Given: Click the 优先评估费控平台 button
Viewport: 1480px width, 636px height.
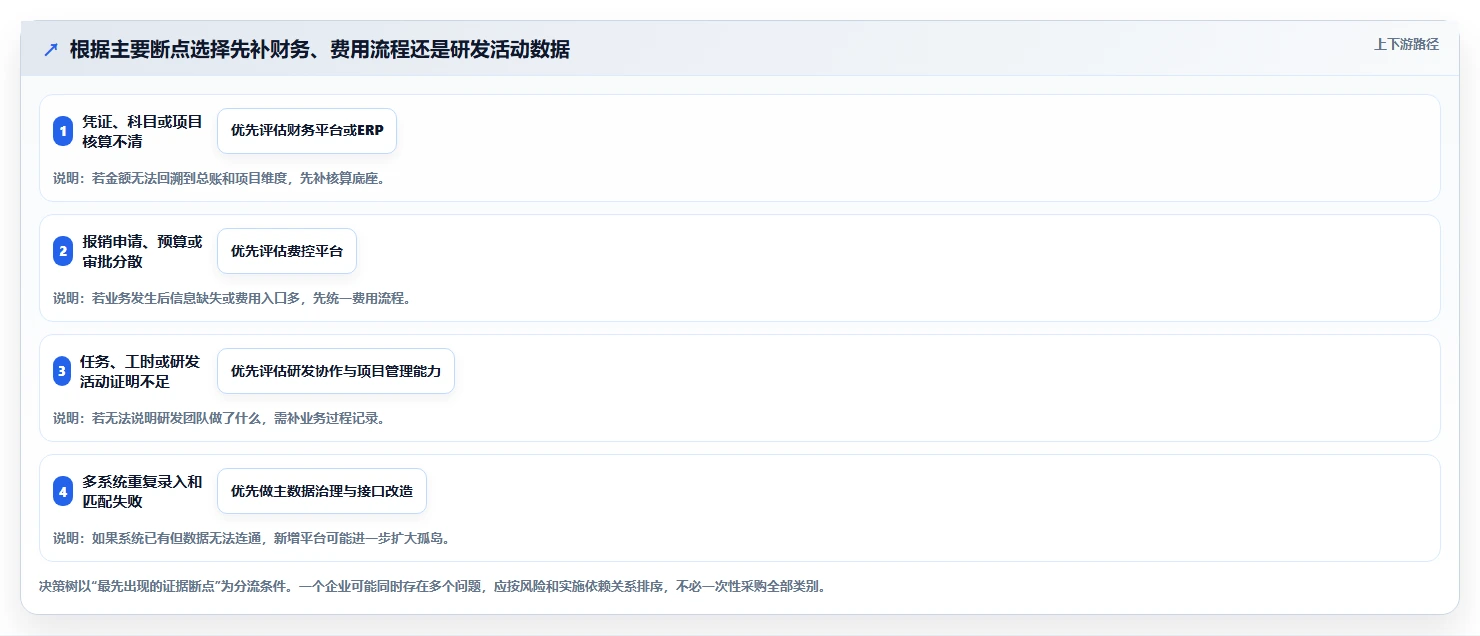Looking at the screenshot, I should [287, 251].
